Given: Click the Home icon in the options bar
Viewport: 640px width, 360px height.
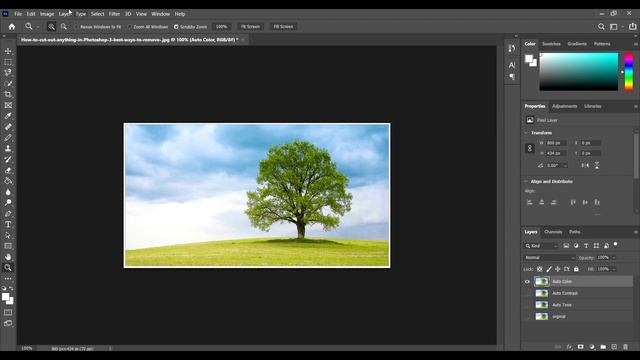Looking at the screenshot, I should [x=11, y=27].
